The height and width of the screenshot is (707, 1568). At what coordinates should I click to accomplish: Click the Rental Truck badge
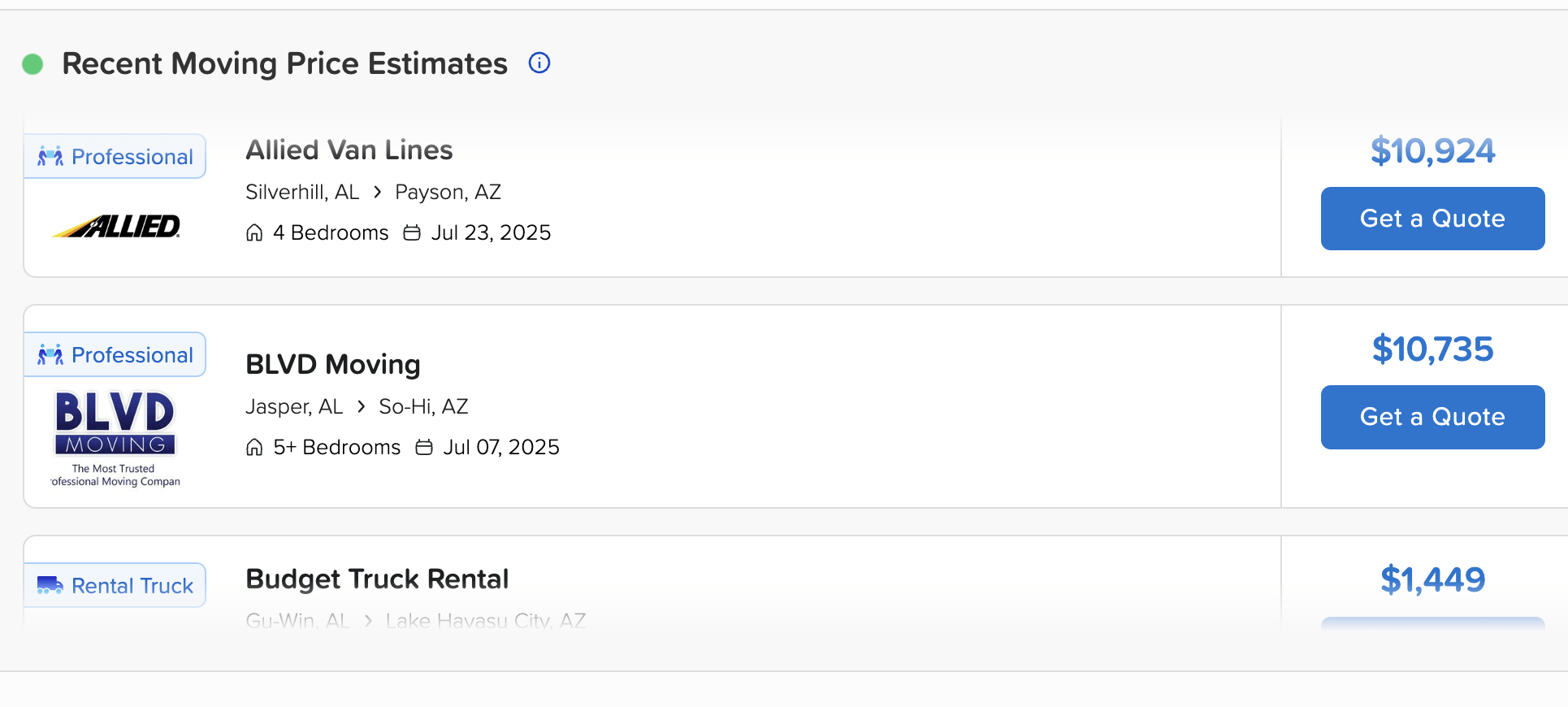pos(115,586)
